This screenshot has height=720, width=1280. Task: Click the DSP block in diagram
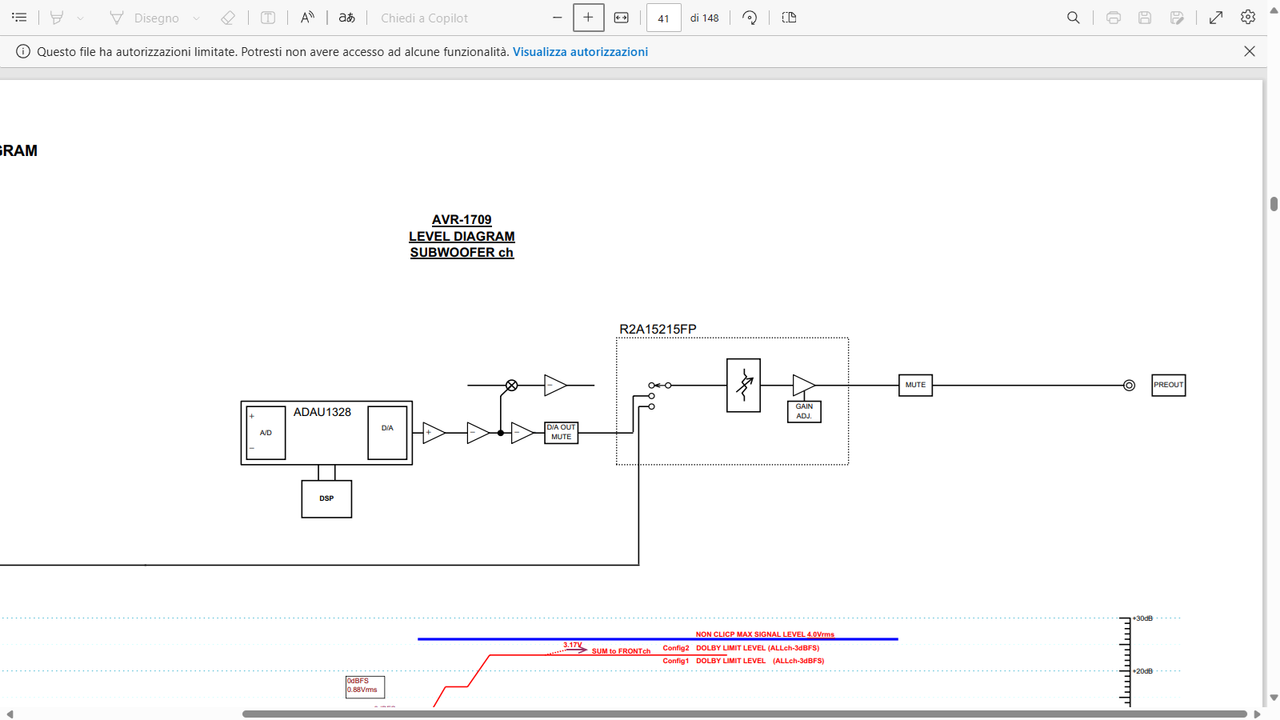coord(327,498)
